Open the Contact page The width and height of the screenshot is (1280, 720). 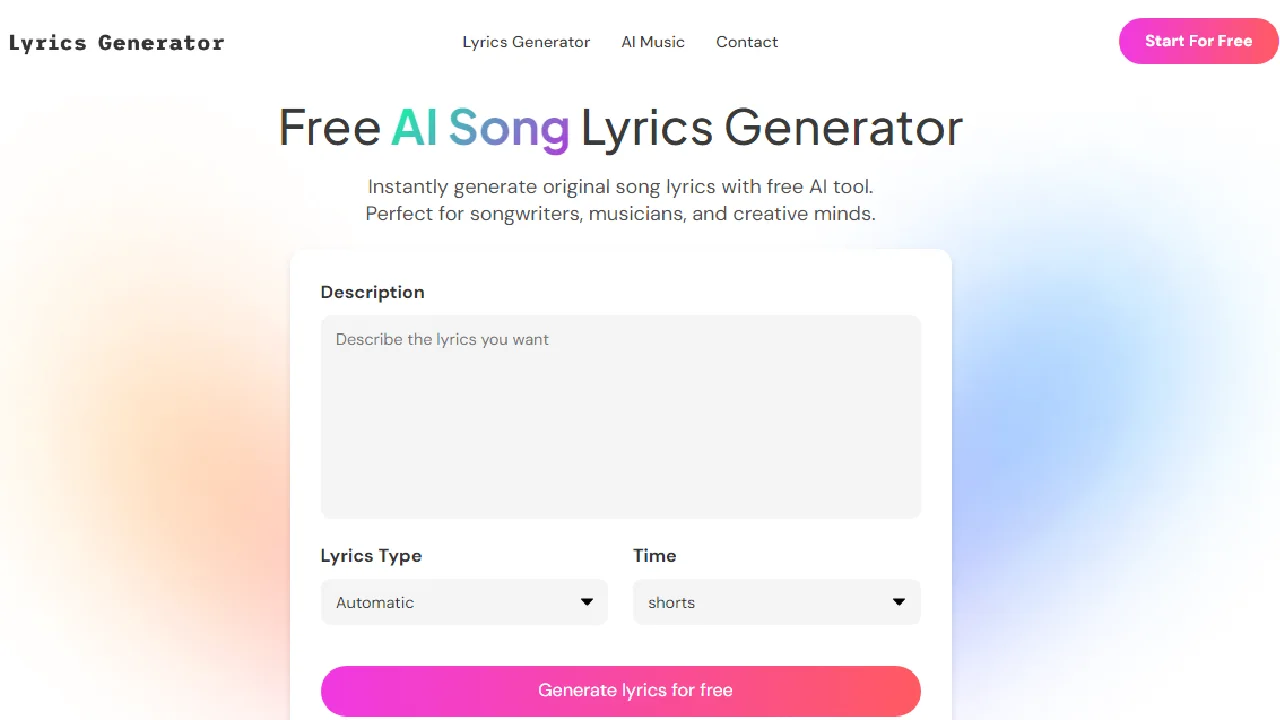click(x=747, y=42)
